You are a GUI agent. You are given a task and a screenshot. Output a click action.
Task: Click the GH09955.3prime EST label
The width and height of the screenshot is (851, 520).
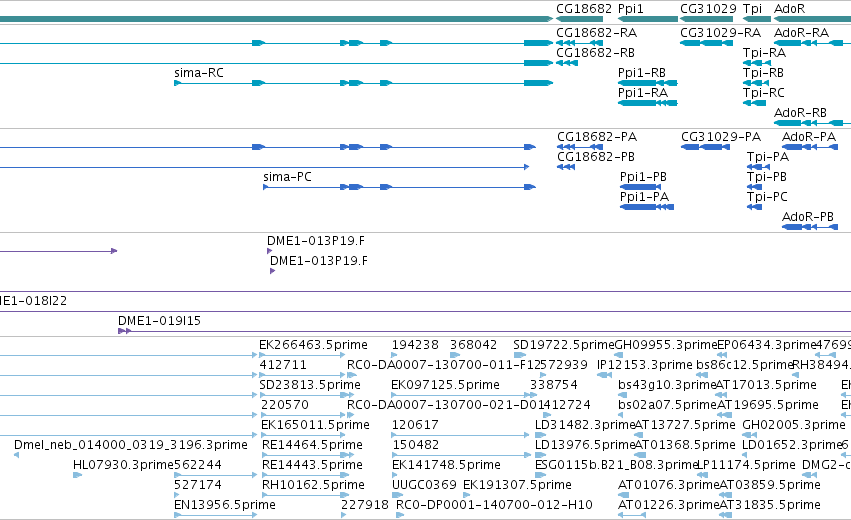(x=666, y=345)
